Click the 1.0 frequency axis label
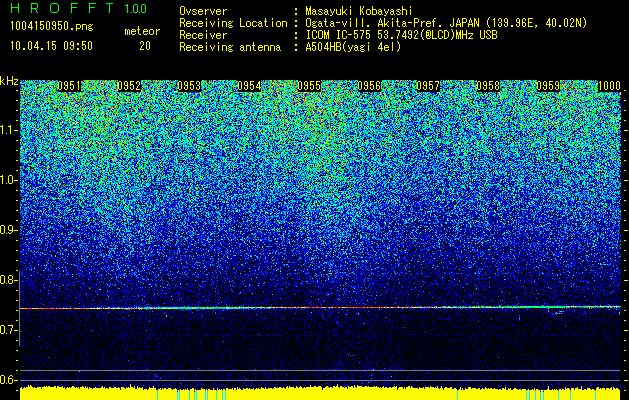The height and width of the screenshot is (400, 629). 8,181
